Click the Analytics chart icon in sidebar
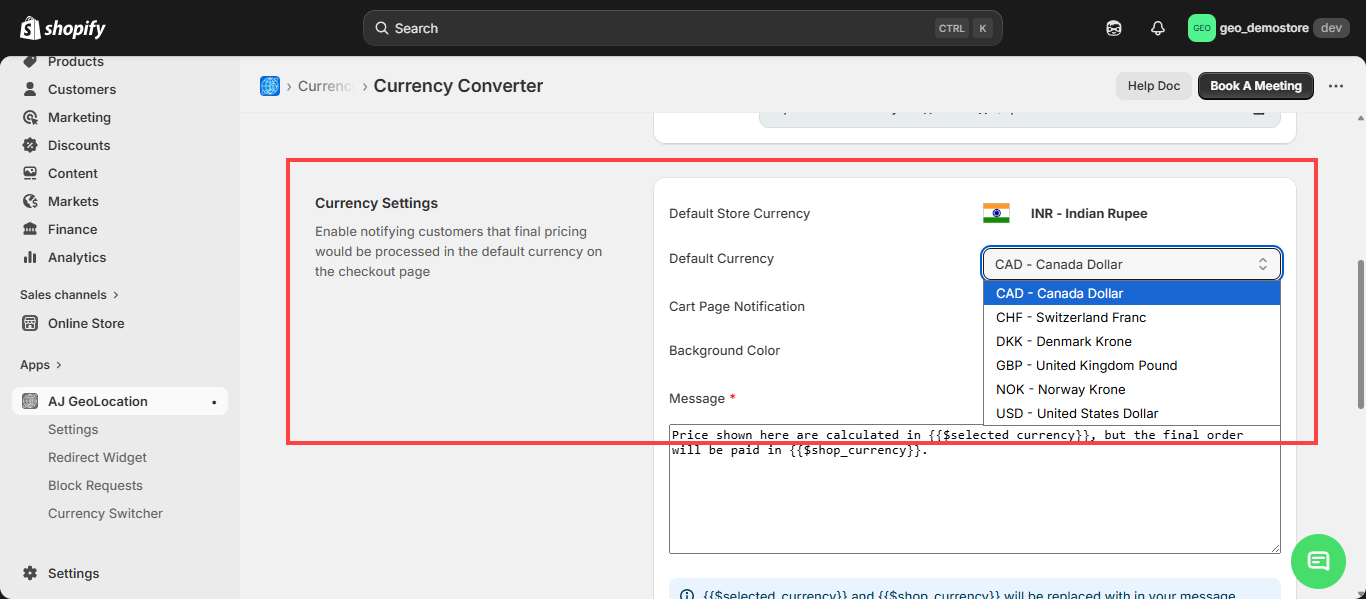 pyautogui.click(x=30, y=257)
